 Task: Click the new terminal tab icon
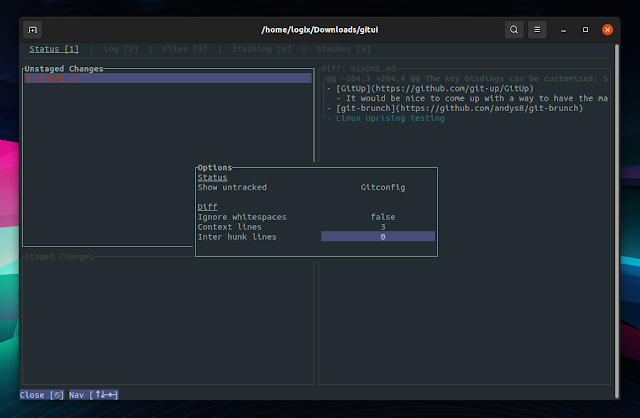(33, 29)
